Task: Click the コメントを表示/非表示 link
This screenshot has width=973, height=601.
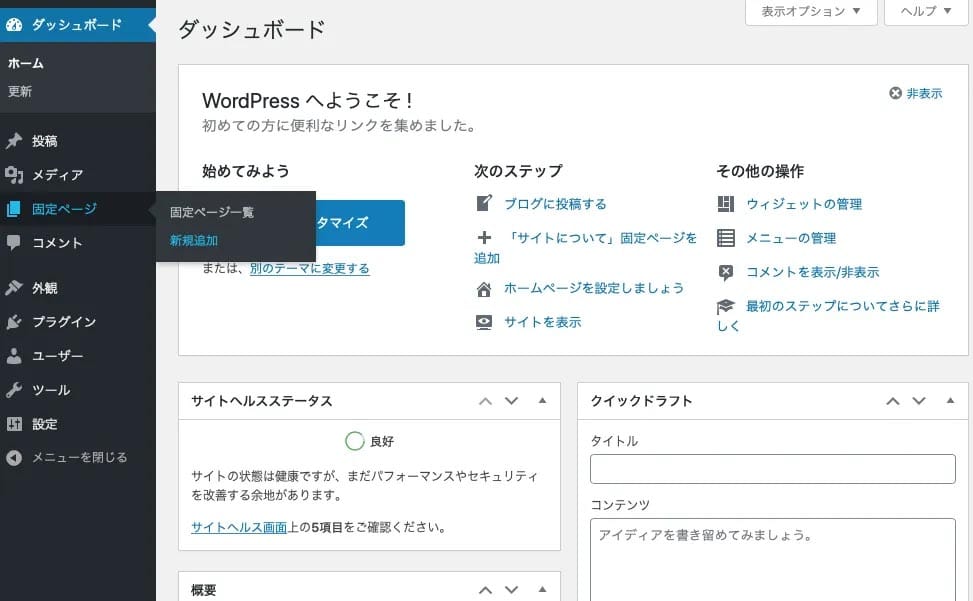Action: (812, 272)
